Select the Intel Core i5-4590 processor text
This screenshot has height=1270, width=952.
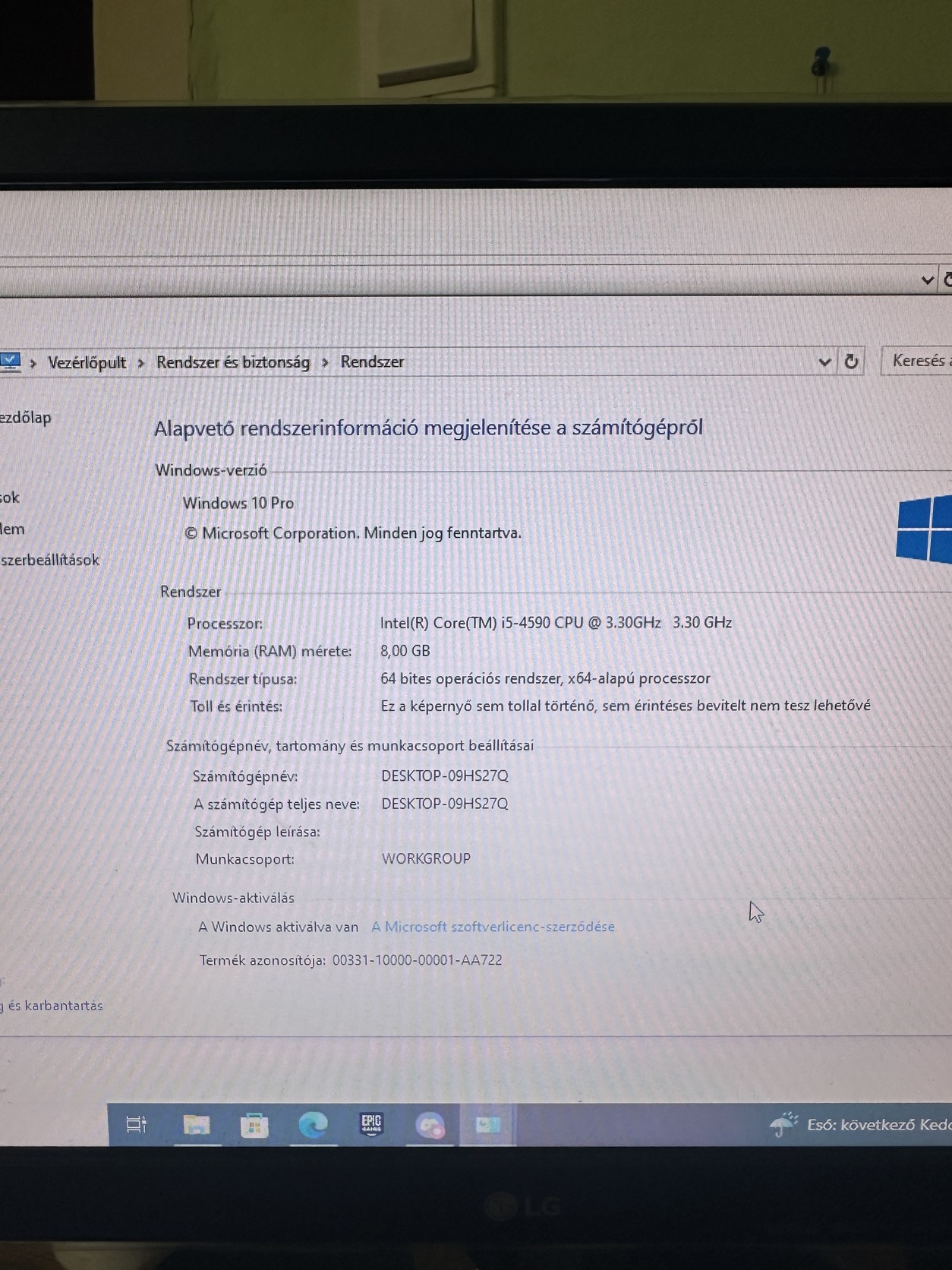tap(556, 623)
